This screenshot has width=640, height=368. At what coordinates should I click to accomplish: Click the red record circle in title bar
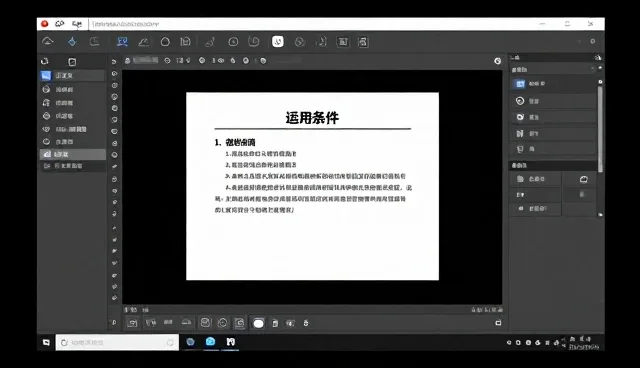(x=44, y=24)
